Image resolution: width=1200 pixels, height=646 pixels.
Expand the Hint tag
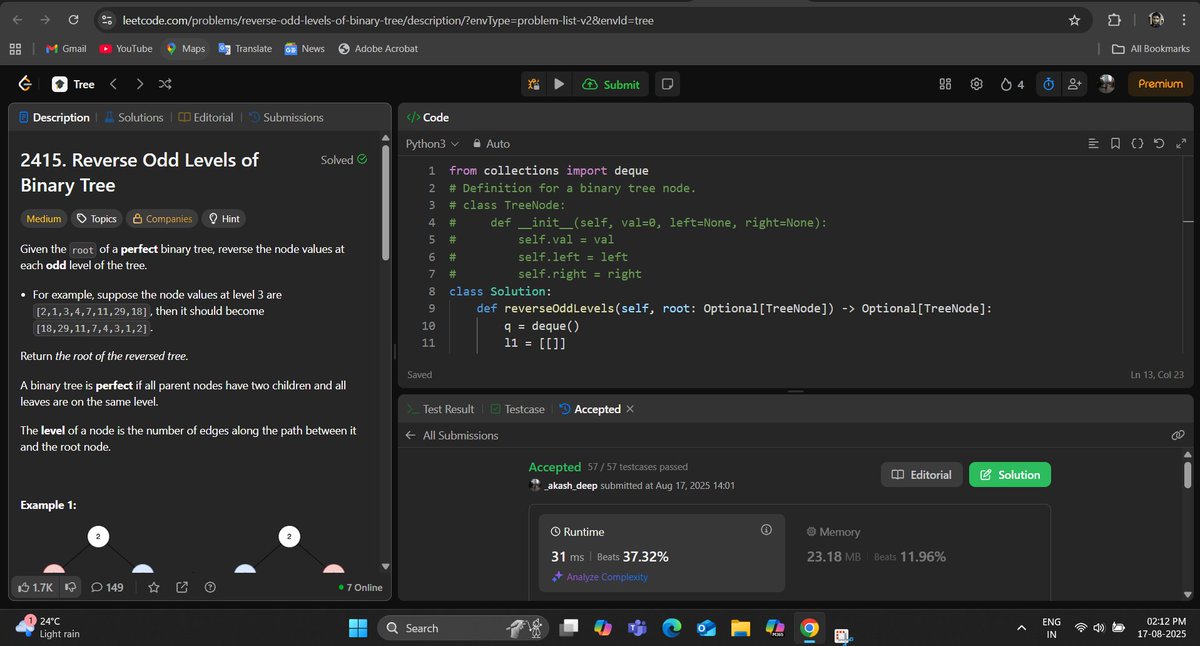coord(223,218)
